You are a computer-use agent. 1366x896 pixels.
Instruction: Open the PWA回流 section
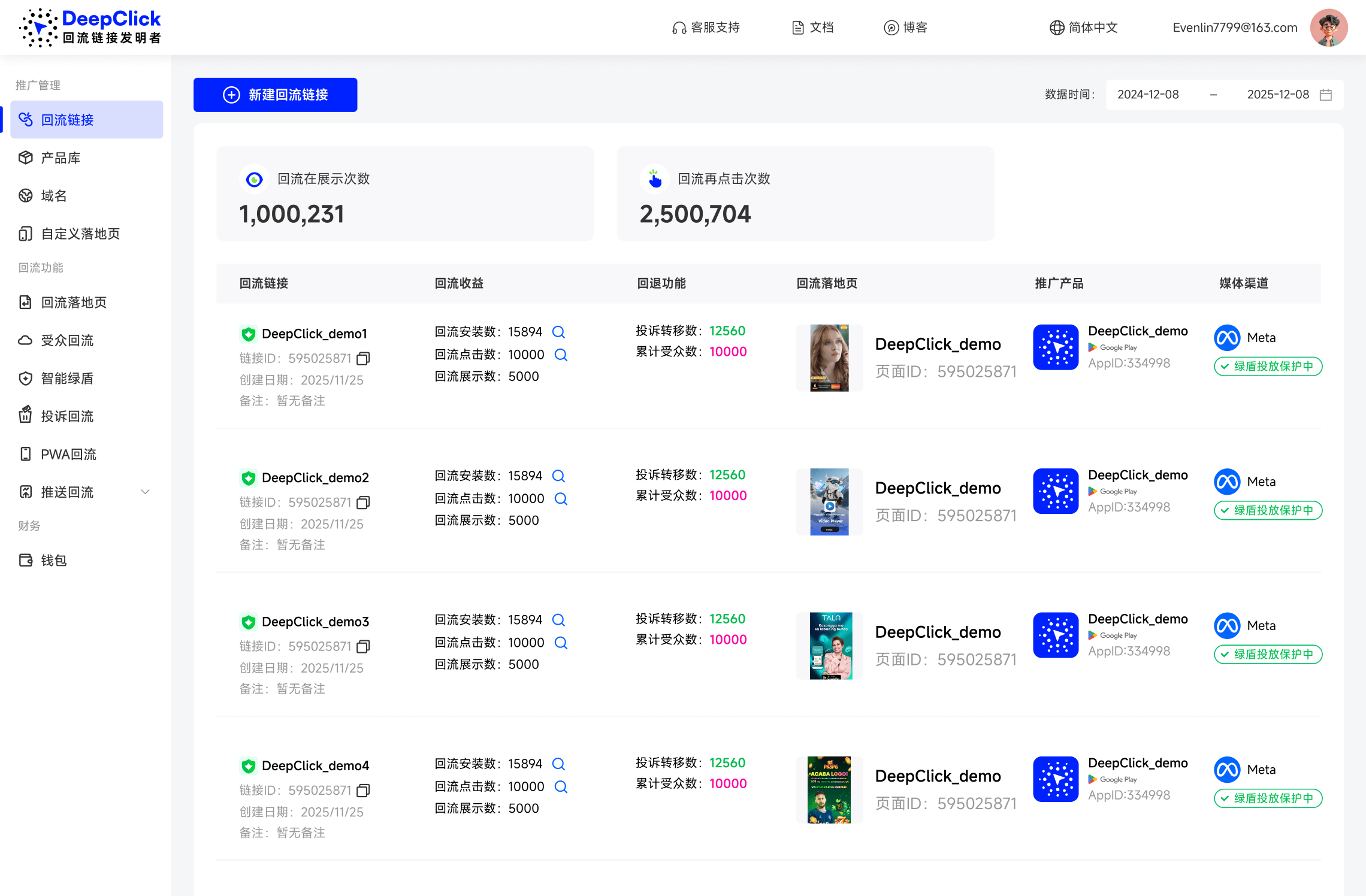click(x=68, y=454)
